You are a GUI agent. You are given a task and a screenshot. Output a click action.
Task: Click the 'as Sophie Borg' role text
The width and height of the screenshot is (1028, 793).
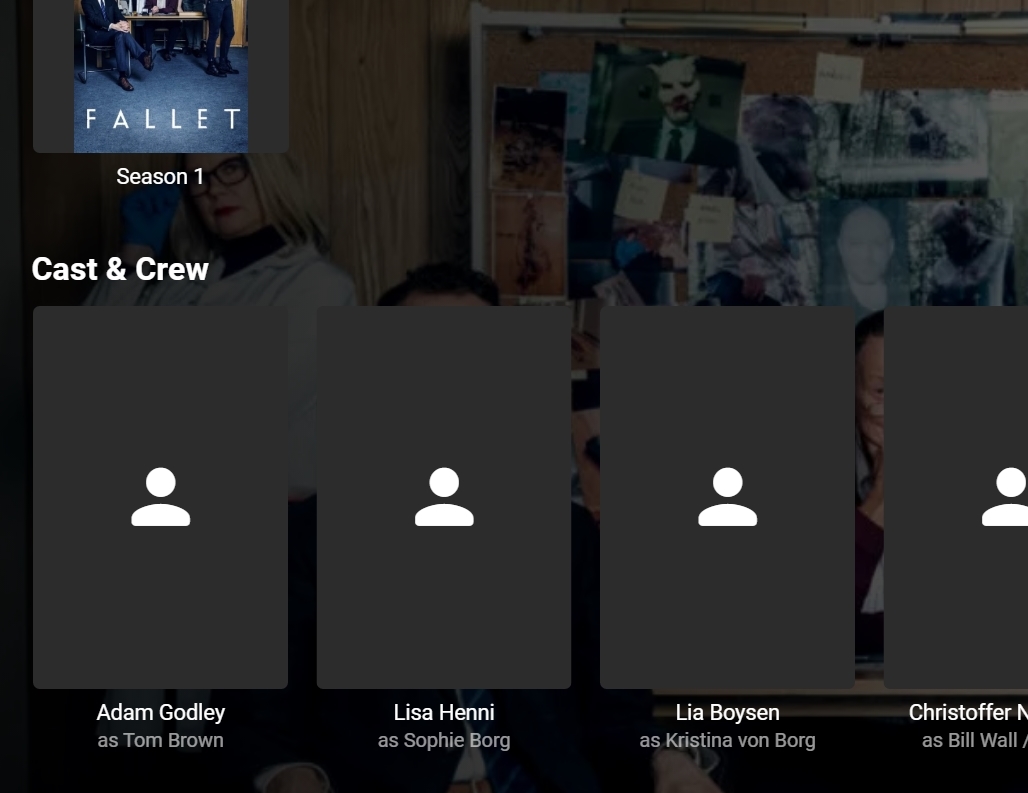(x=444, y=741)
